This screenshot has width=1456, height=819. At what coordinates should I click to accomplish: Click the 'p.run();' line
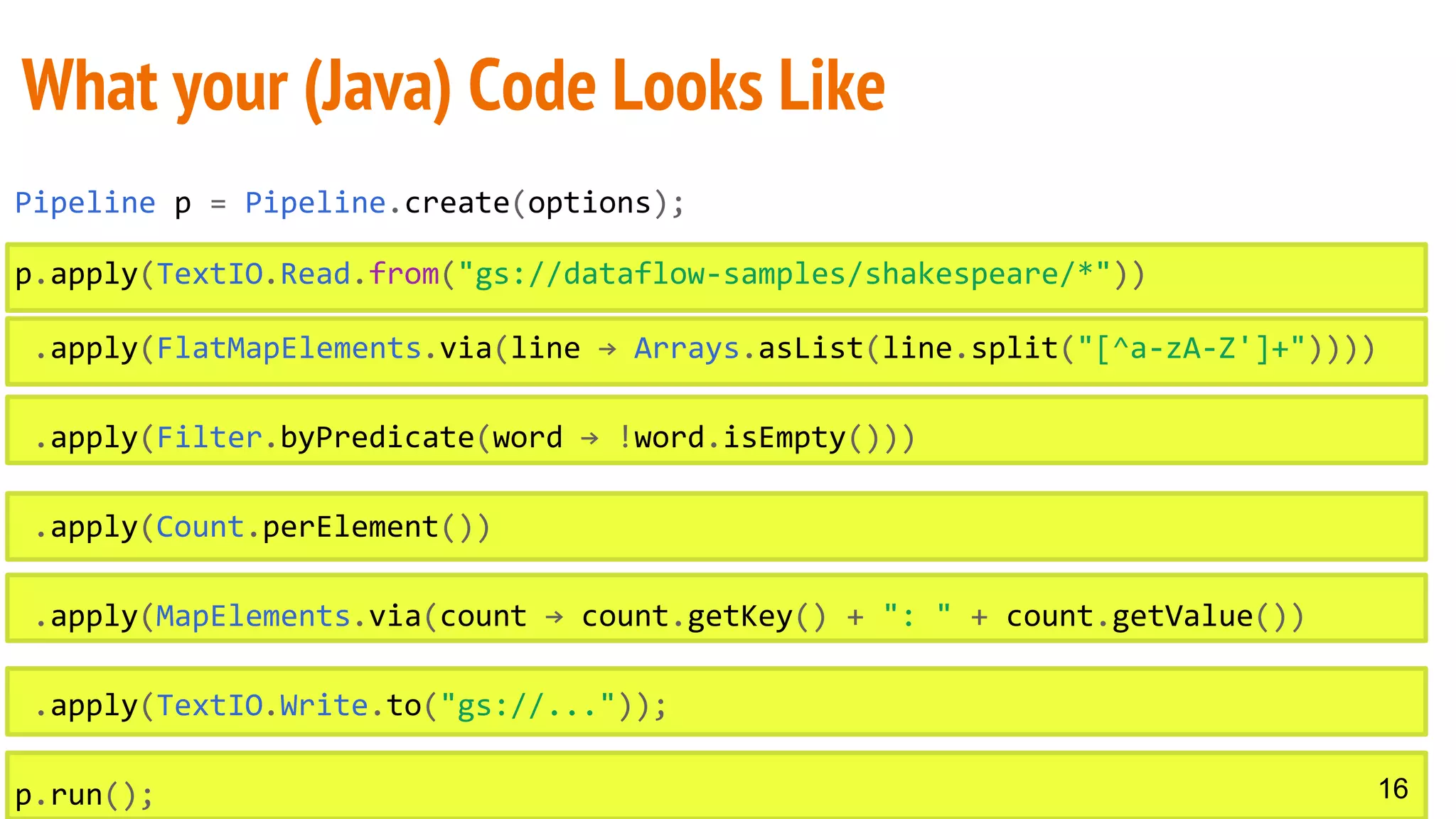click(717, 786)
